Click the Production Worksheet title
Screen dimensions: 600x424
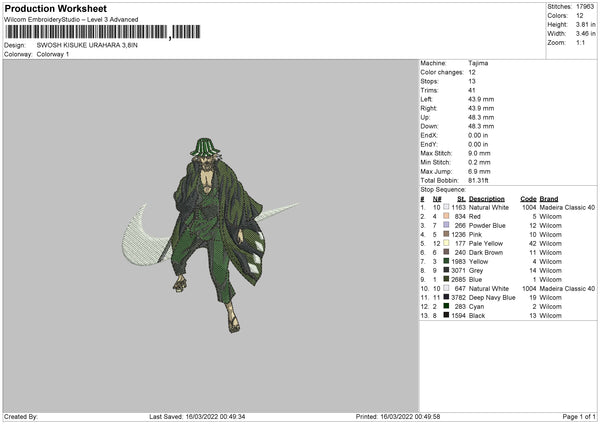pos(55,8)
